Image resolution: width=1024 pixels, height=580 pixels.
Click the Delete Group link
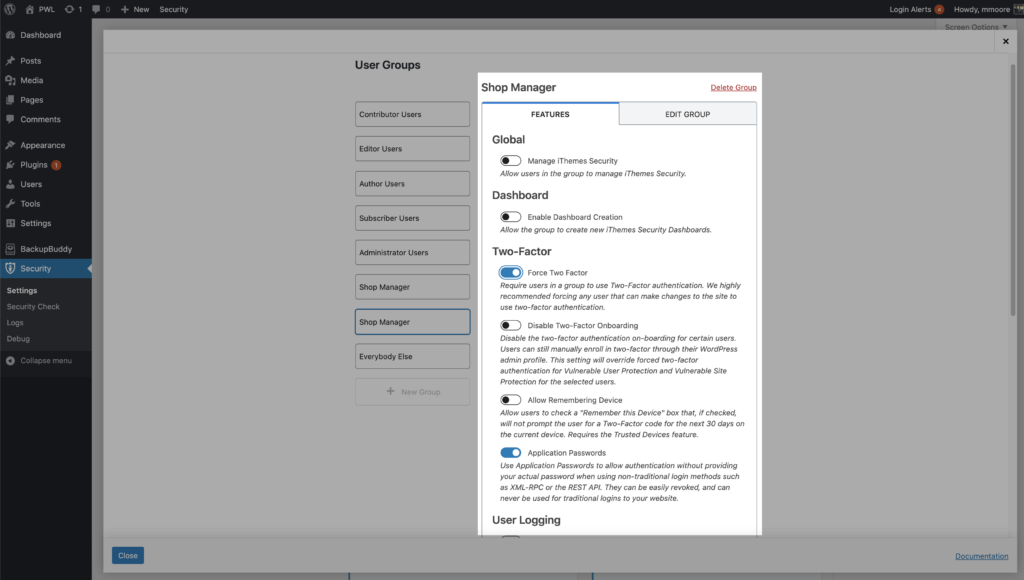[x=733, y=88]
